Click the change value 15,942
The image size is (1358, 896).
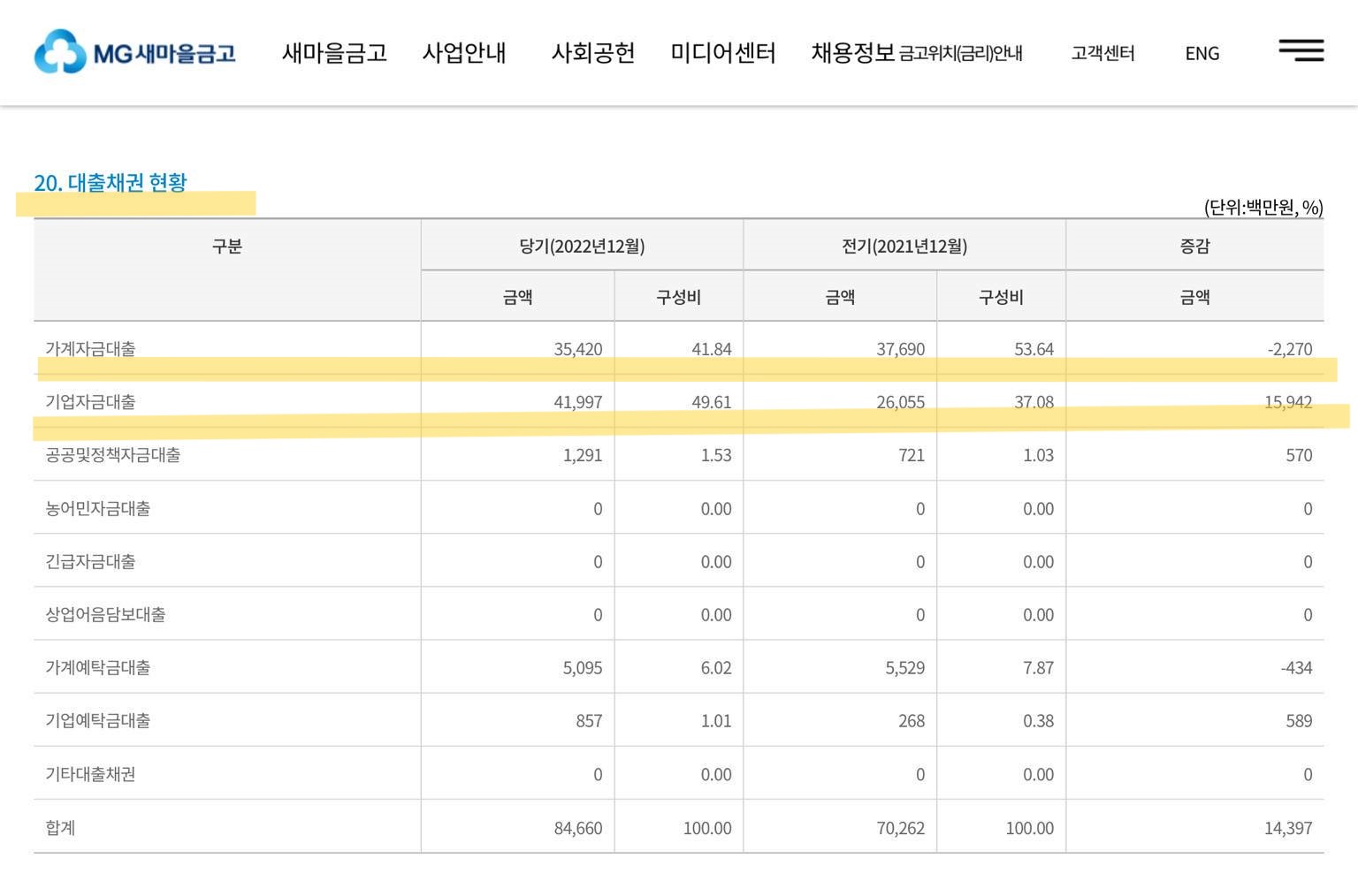coord(1288,403)
